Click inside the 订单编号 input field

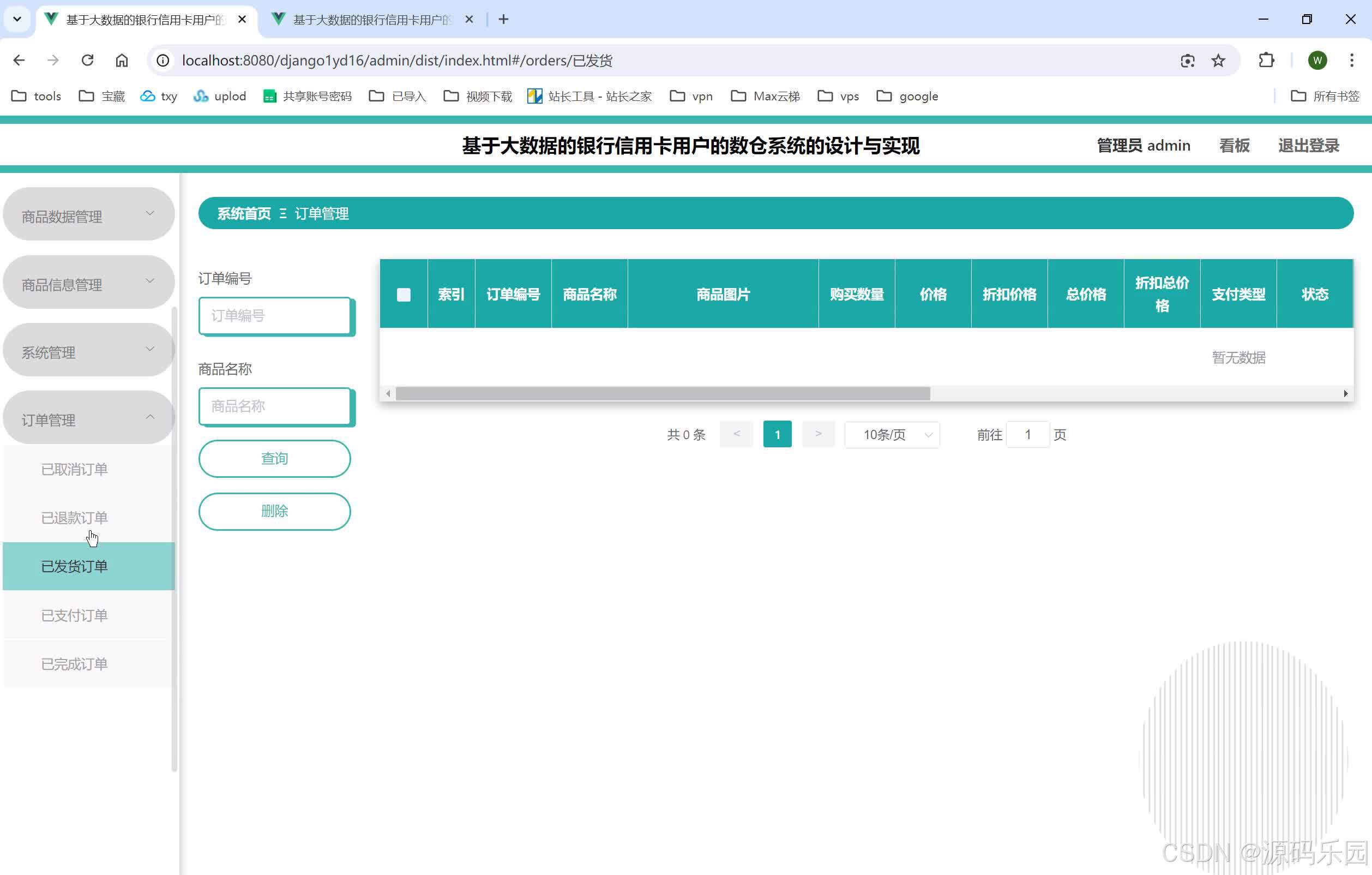275,315
